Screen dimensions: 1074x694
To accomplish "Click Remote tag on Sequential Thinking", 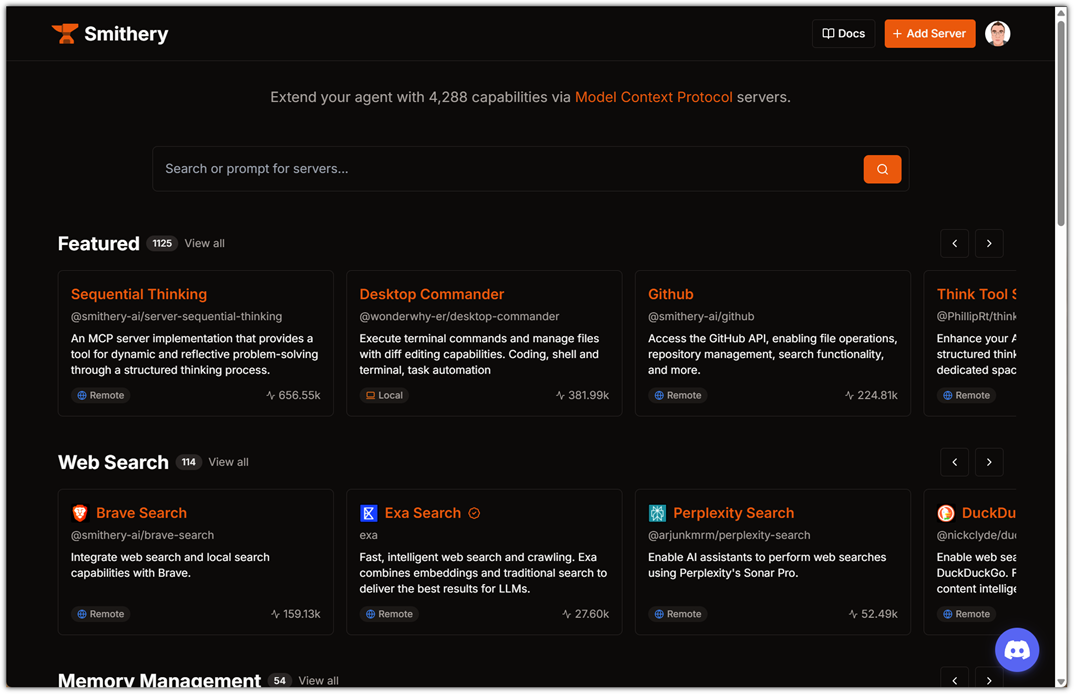I will tap(101, 395).
